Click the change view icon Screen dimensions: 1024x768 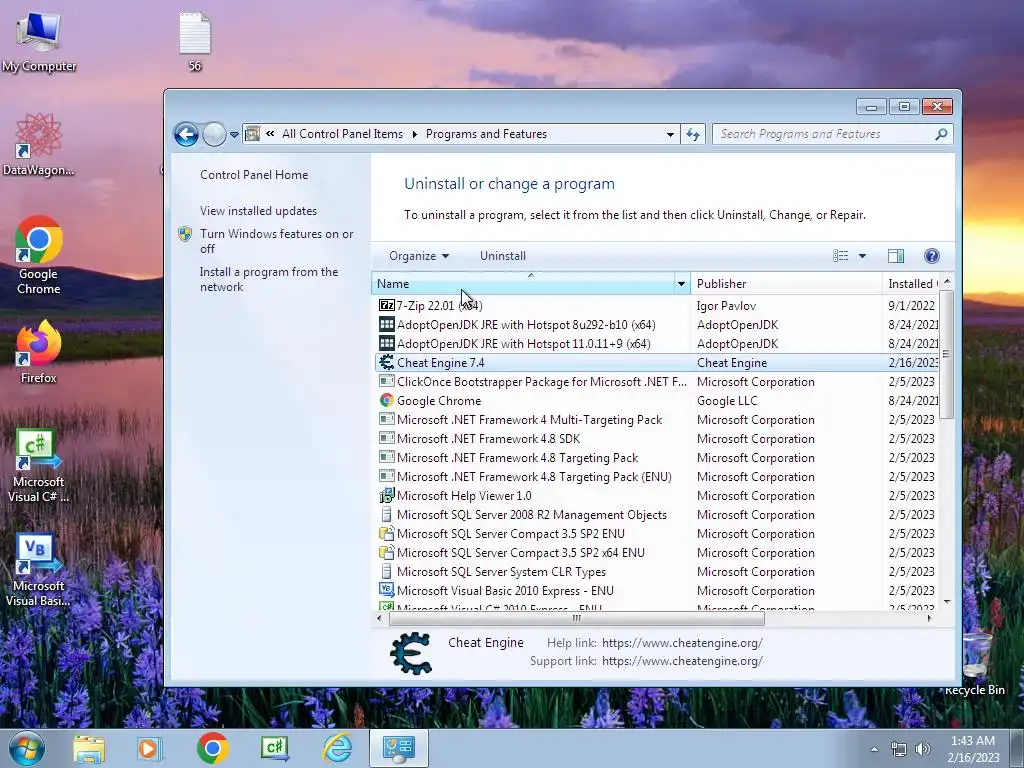[840, 256]
